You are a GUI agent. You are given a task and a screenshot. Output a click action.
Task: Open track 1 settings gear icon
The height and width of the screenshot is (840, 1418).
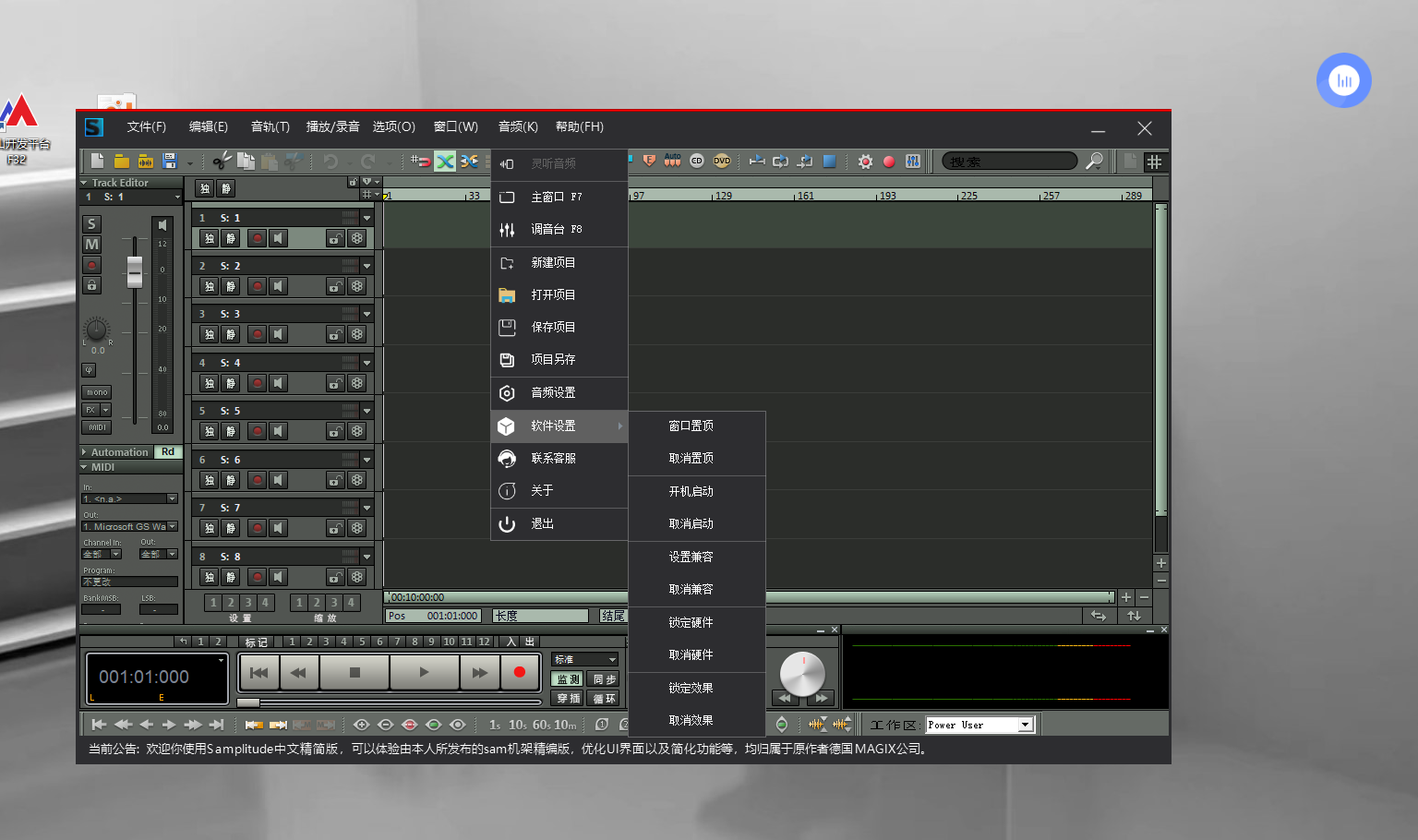click(357, 238)
